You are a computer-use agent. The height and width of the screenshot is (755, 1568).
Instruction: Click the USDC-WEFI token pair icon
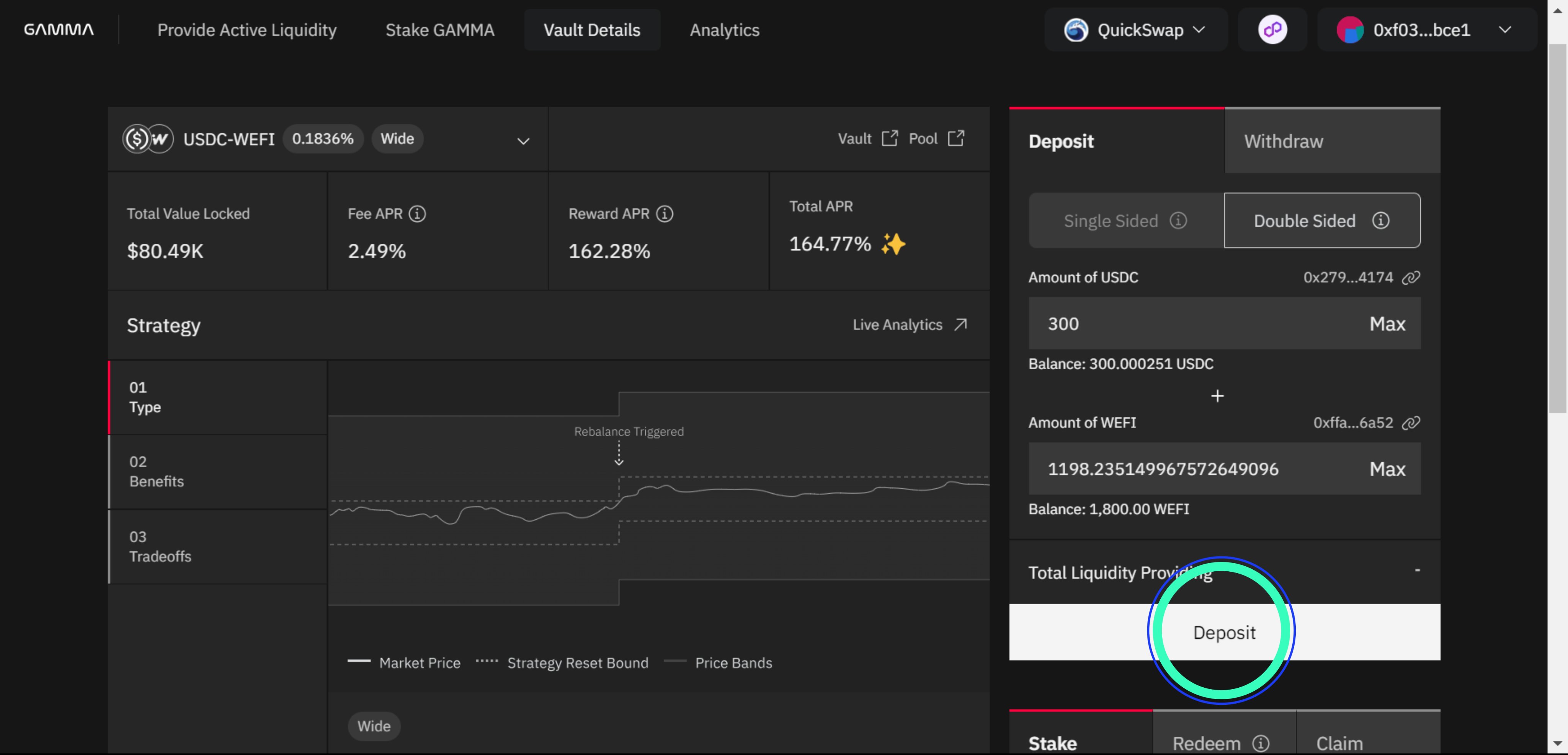tap(148, 139)
